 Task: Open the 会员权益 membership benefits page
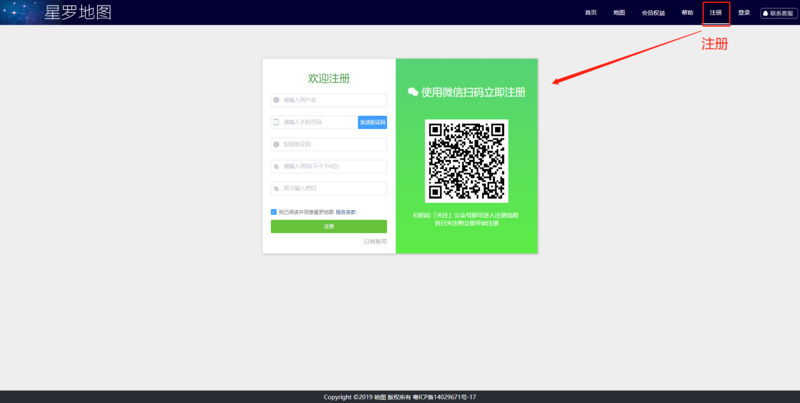point(653,13)
